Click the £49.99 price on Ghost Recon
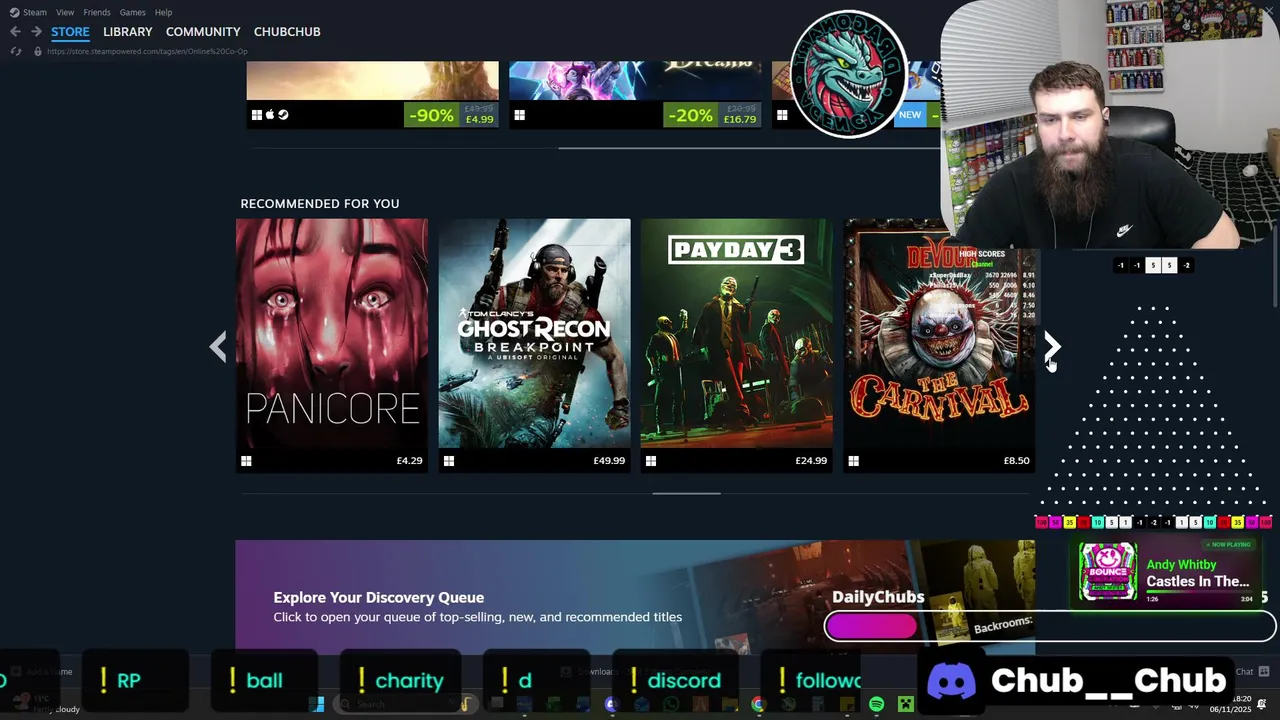 [x=609, y=461]
